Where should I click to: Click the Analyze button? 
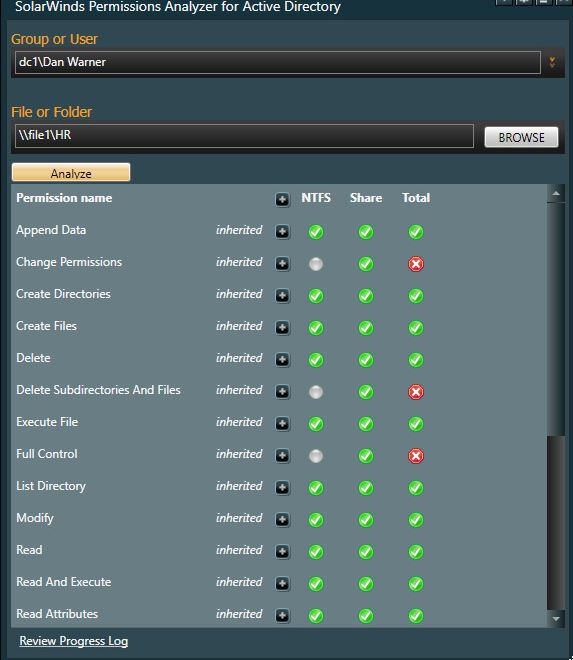pyautogui.click(x=71, y=173)
